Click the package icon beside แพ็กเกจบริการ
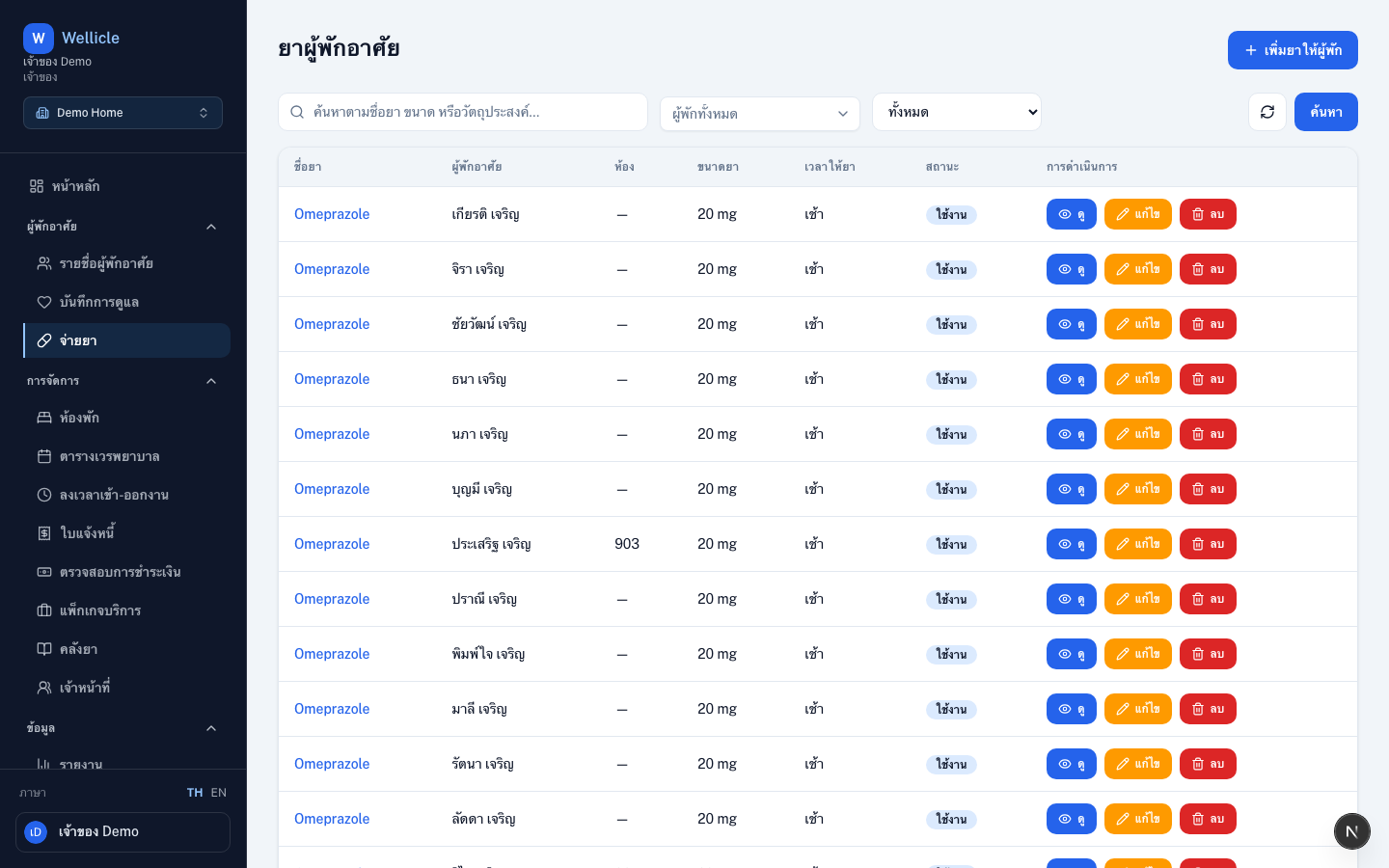The image size is (1389, 868). 44,610
